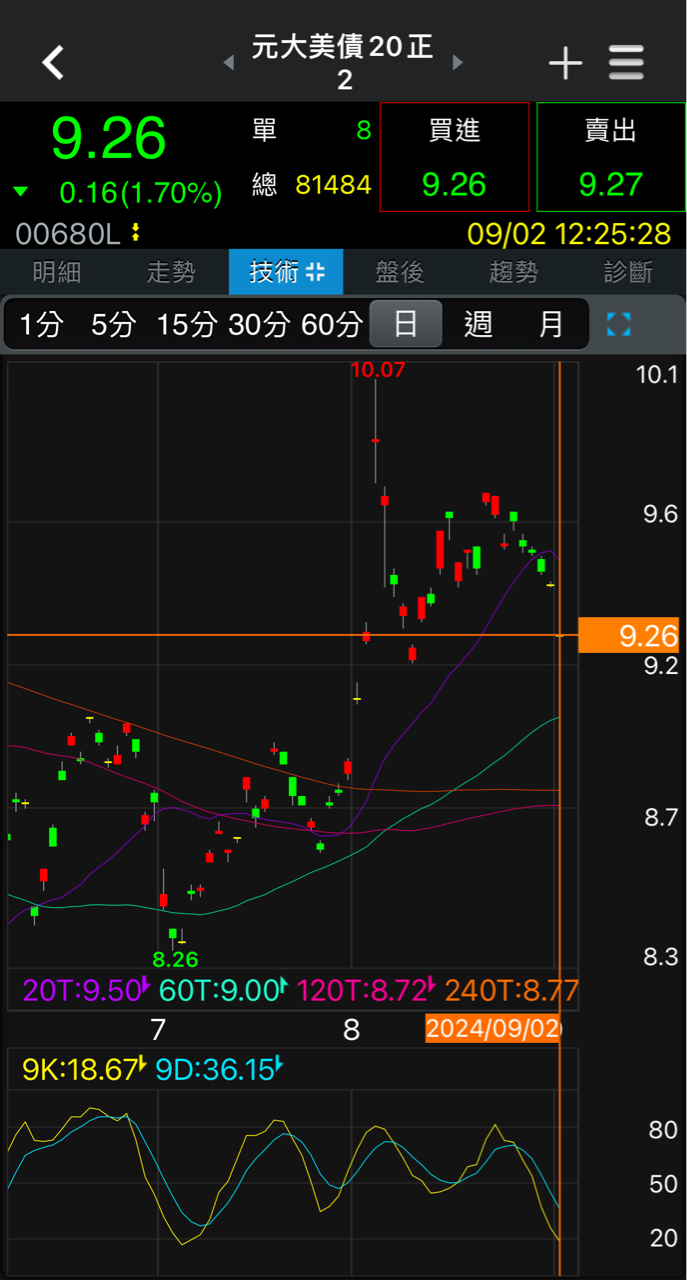
Task: Tap the 09/02 12:25:28 timestamp
Action: point(569,234)
